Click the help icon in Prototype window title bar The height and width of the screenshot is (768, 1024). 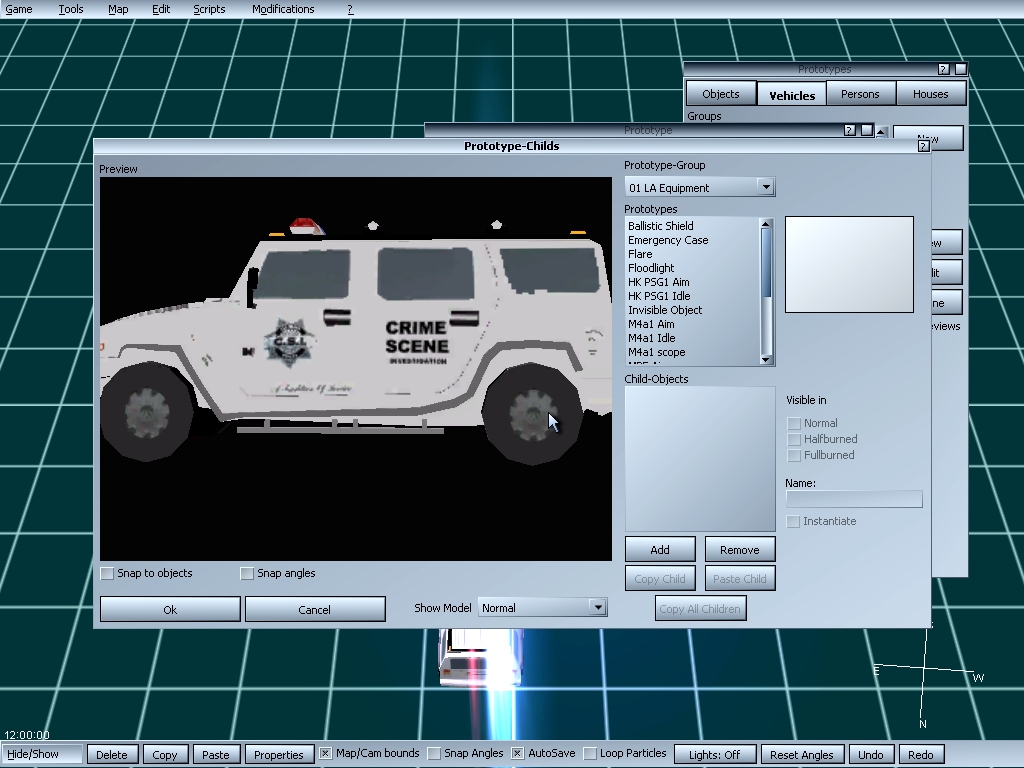850,130
